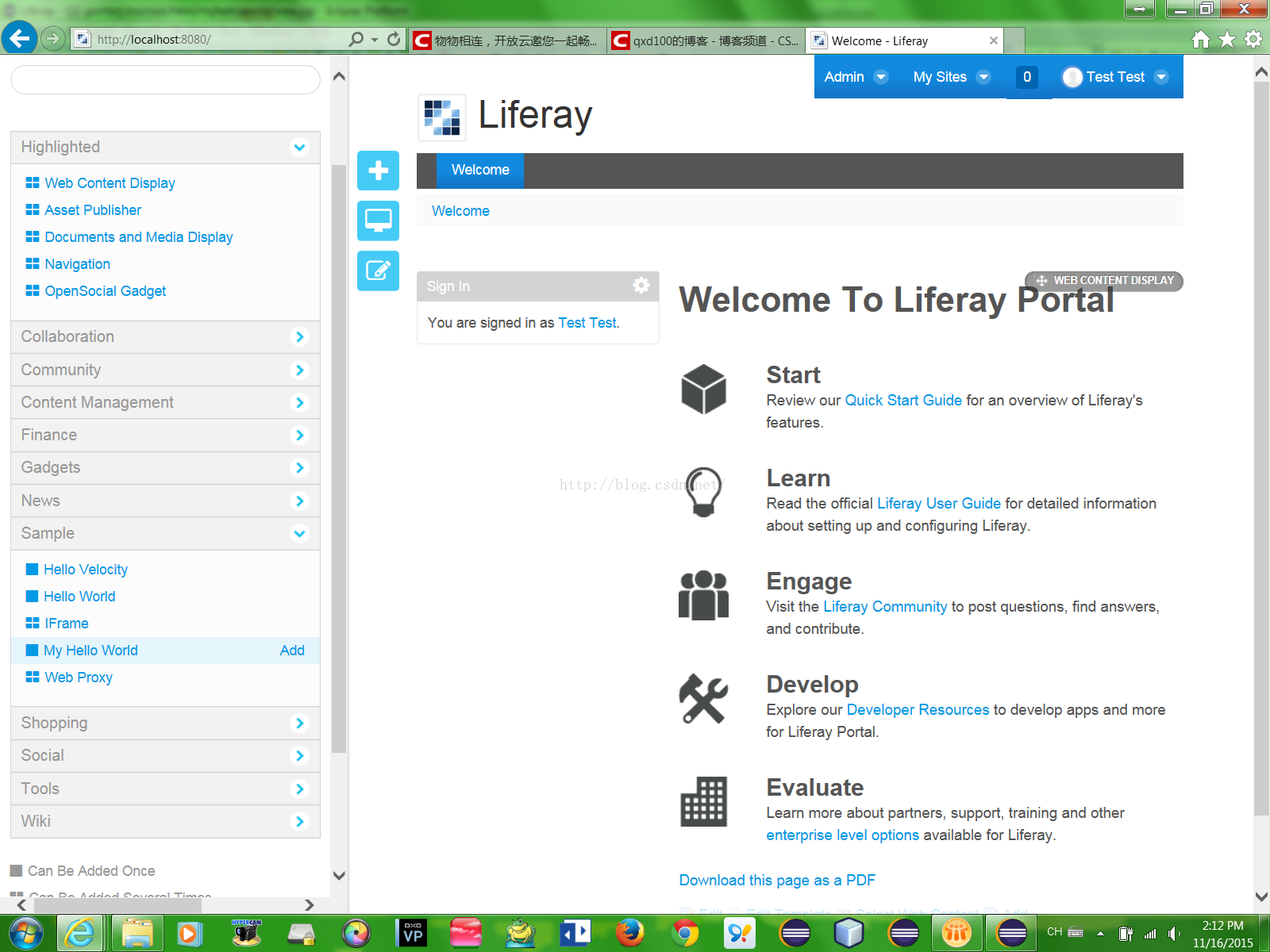
Task: Click the Evaluate building icon
Action: (x=703, y=801)
